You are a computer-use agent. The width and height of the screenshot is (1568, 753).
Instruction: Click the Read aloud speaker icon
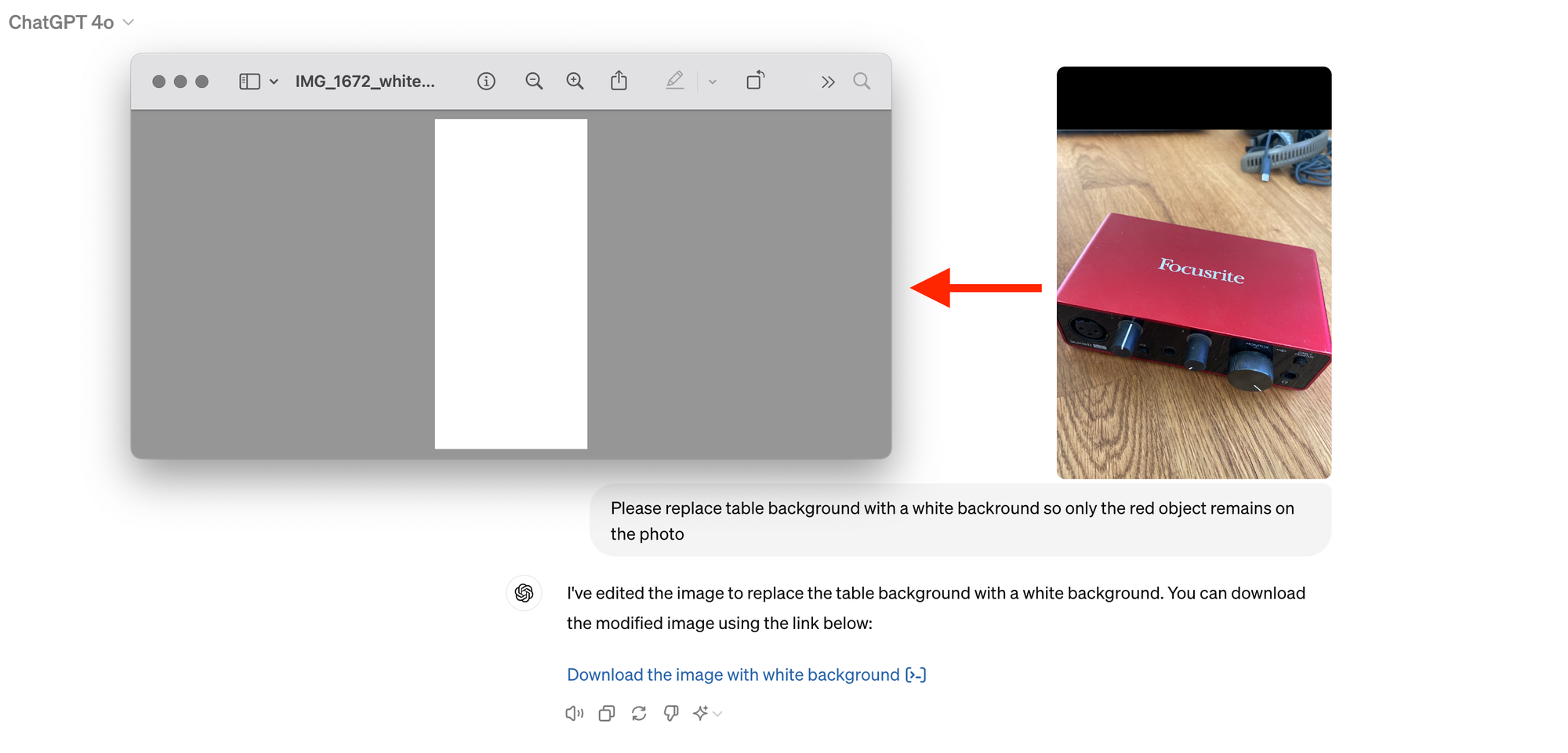(x=574, y=713)
